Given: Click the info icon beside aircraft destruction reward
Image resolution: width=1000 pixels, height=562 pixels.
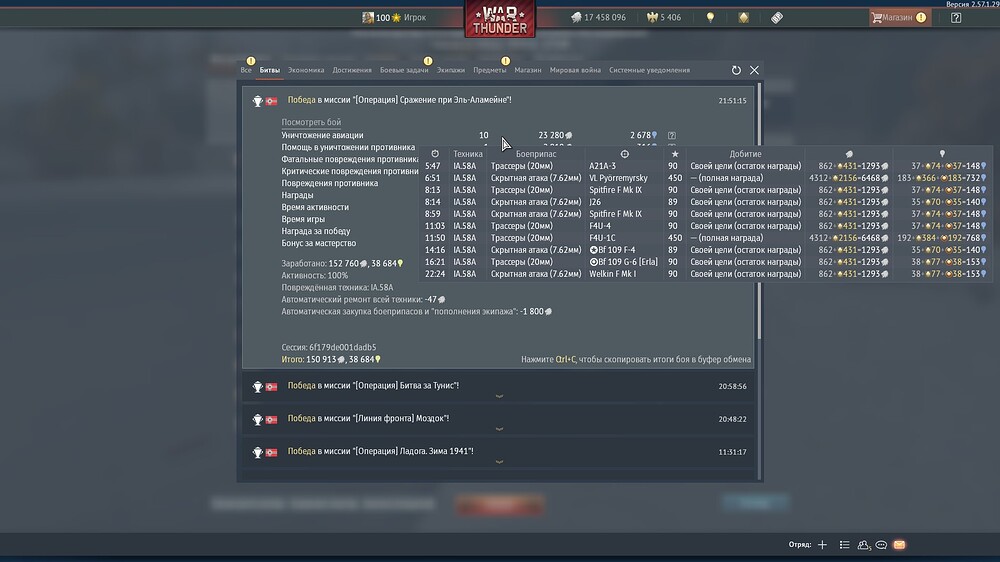Looking at the screenshot, I should 672,135.
